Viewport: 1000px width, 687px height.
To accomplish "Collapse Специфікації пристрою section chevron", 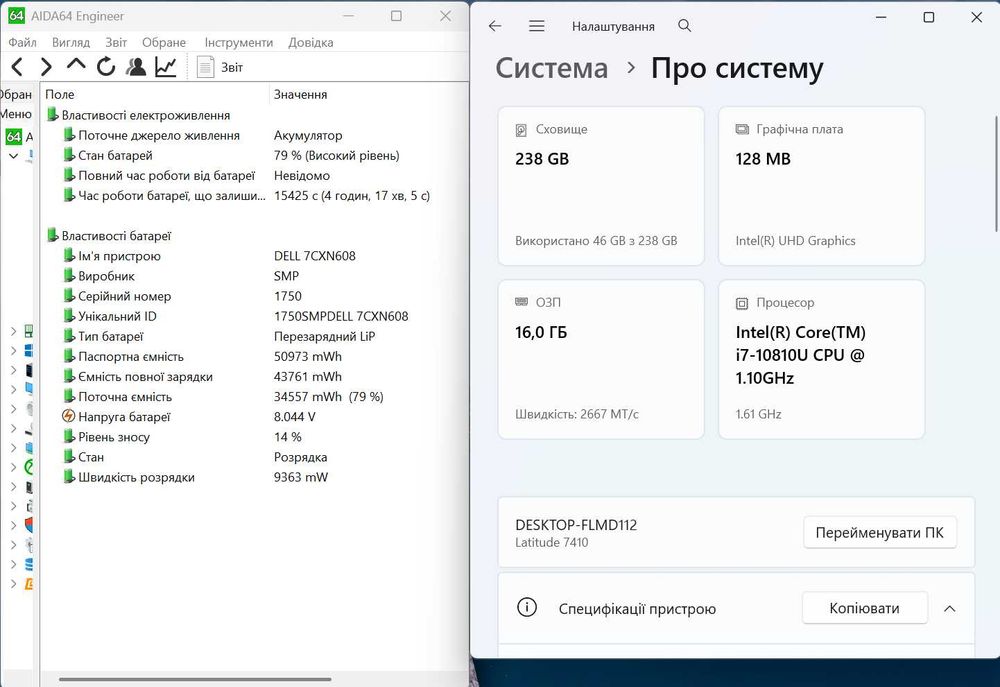I will (x=950, y=609).
